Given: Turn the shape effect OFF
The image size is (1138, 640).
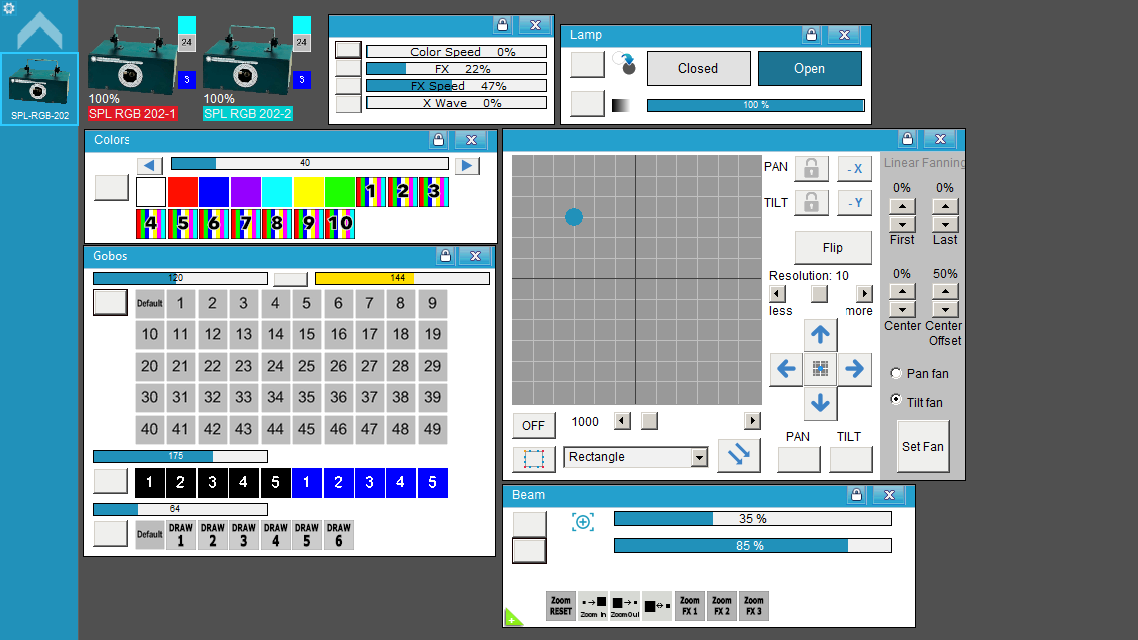Looking at the screenshot, I should point(533,425).
